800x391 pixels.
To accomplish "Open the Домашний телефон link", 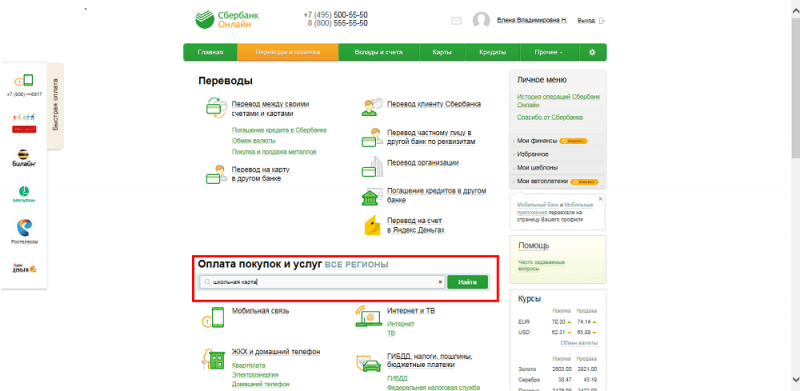I will pos(260,384).
